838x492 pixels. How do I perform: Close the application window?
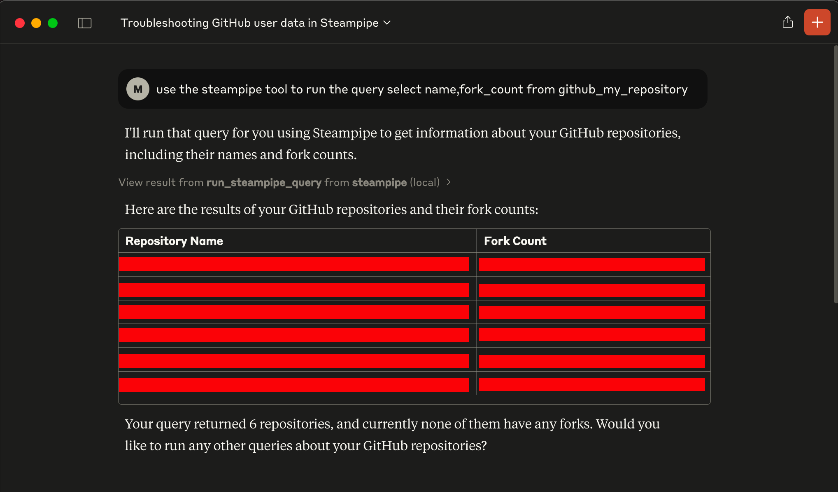click(19, 22)
